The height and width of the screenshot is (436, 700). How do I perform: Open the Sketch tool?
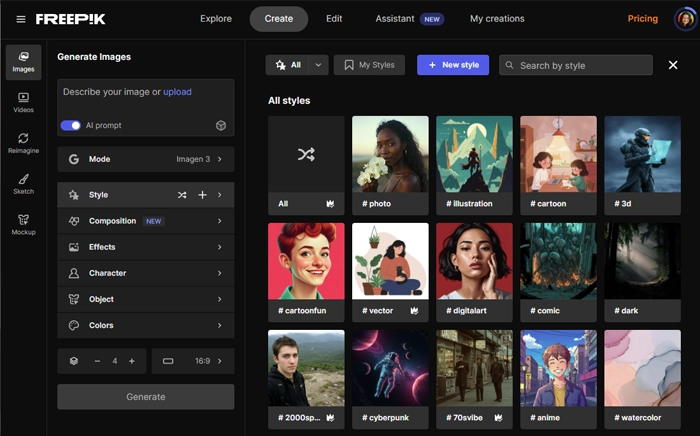pyautogui.click(x=24, y=184)
